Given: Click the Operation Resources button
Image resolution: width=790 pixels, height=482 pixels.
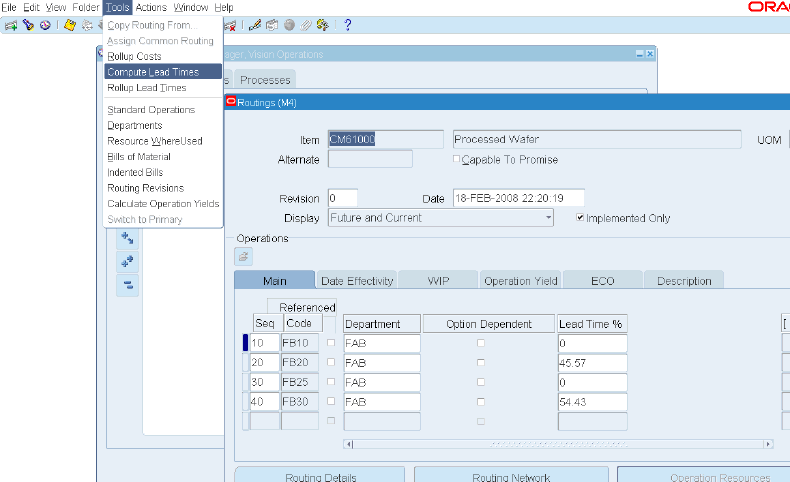Looking at the screenshot, I should tap(704, 475).
